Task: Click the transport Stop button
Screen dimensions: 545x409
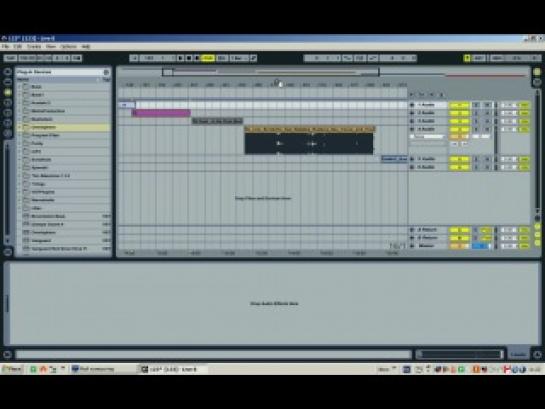Action: (x=189, y=58)
